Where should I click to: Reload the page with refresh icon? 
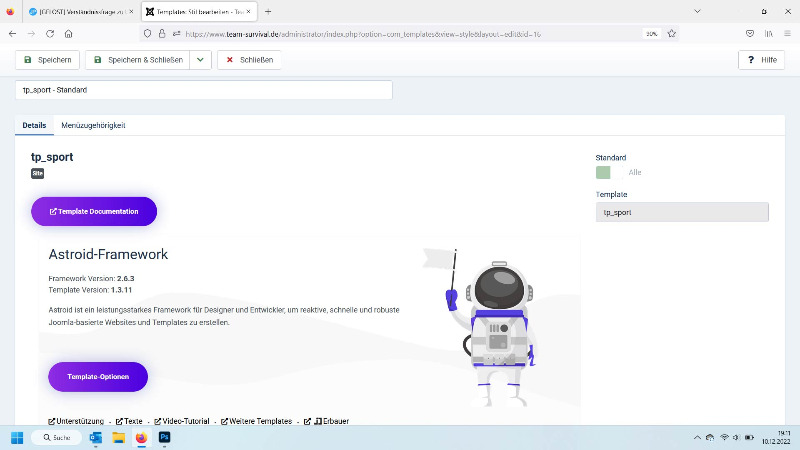[50, 34]
